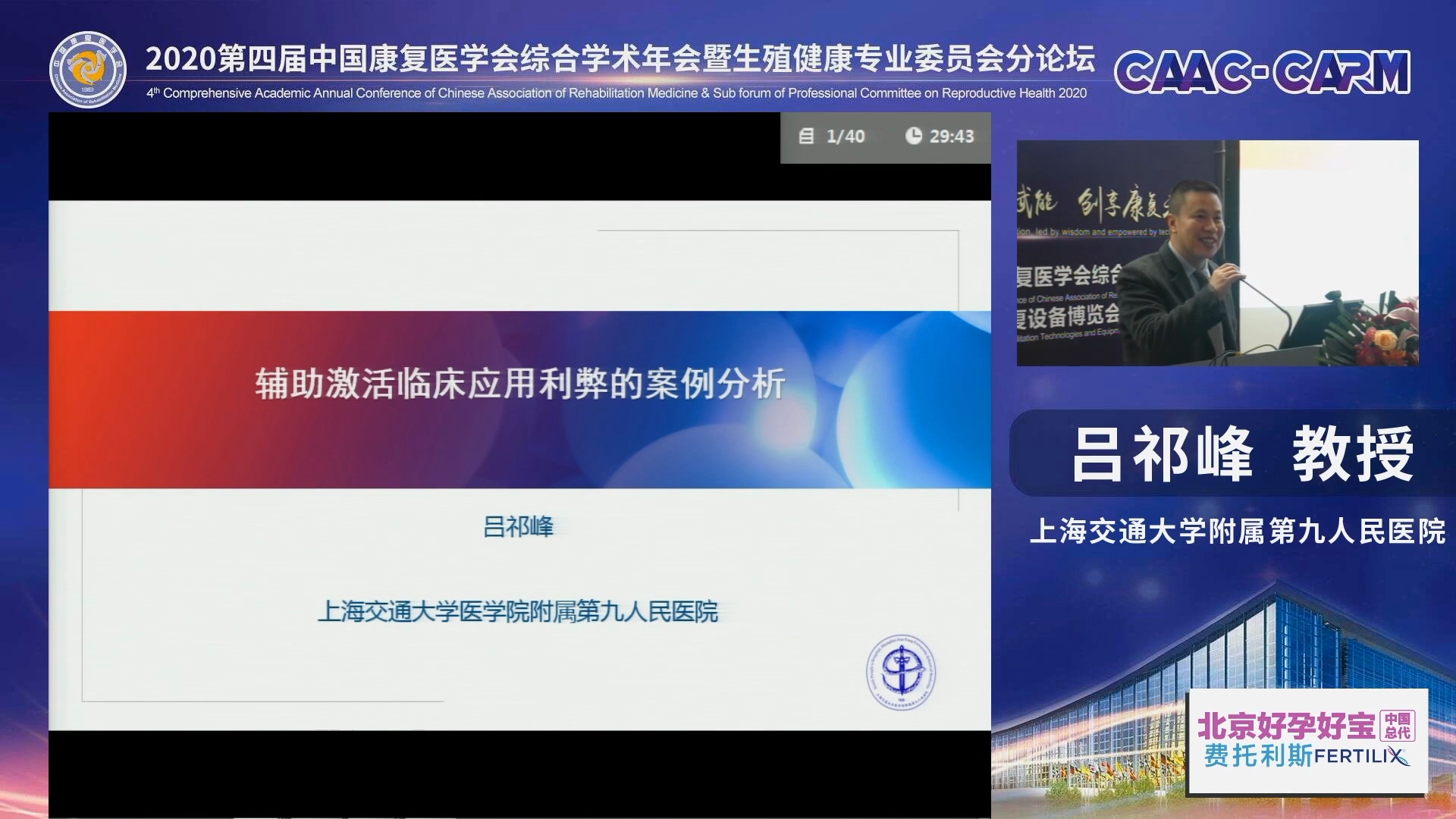The height and width of the screenshot is (819, 1456).
Task: Click the 北京好孕好宝 sponsor banner
Action: [x=1286, y=726]
